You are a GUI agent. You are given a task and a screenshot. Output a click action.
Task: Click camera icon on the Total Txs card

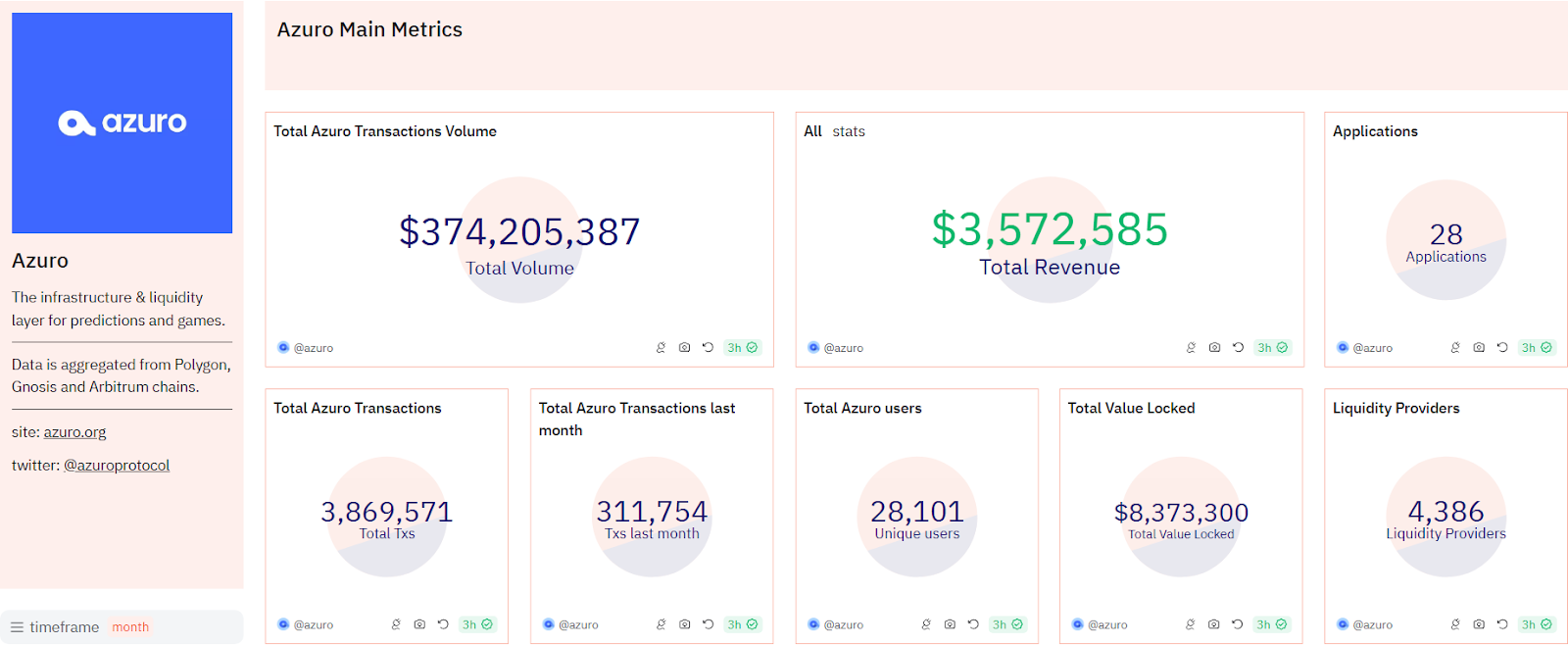[420, 624]
